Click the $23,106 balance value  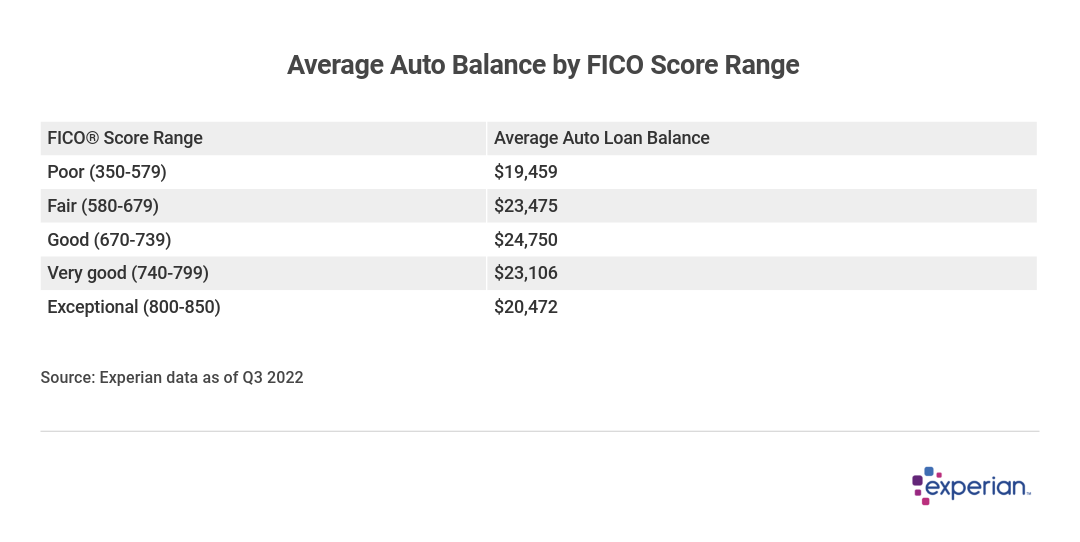(x=526, y=273)
